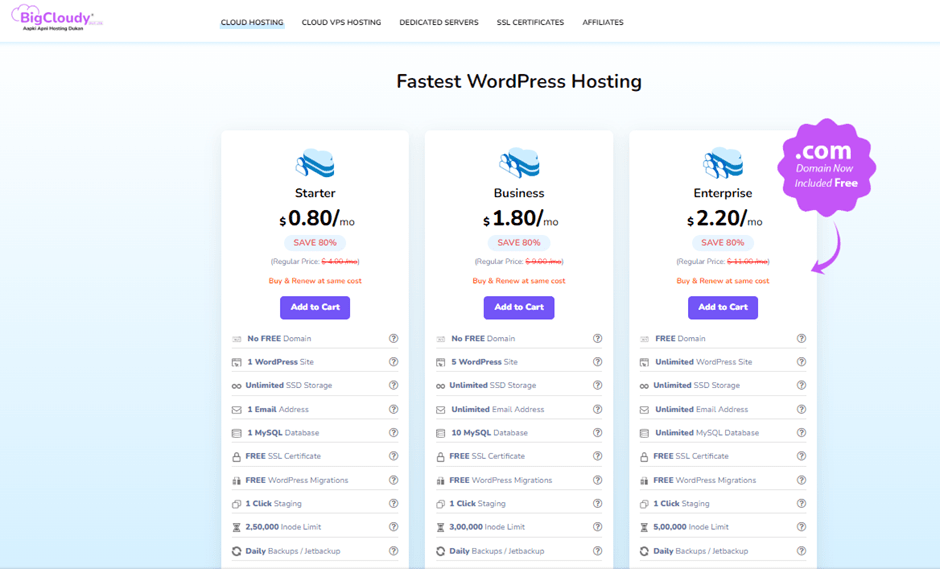Click the Starter plan title
Image resolution: width=940 pixels, height=569 pixels.
point(315,193)
